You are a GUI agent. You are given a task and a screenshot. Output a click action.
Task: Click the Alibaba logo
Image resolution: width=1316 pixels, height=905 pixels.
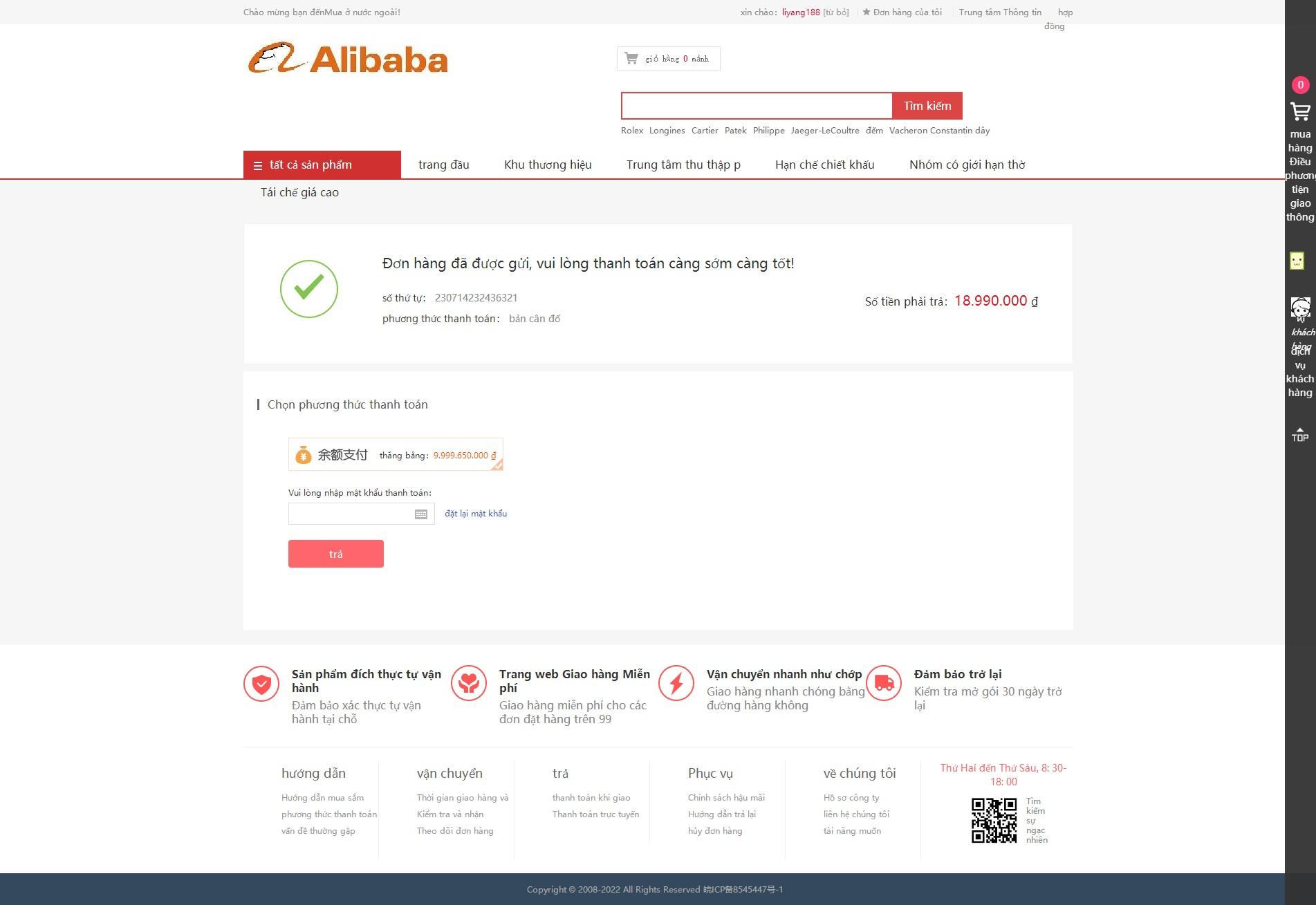(348, 59)
